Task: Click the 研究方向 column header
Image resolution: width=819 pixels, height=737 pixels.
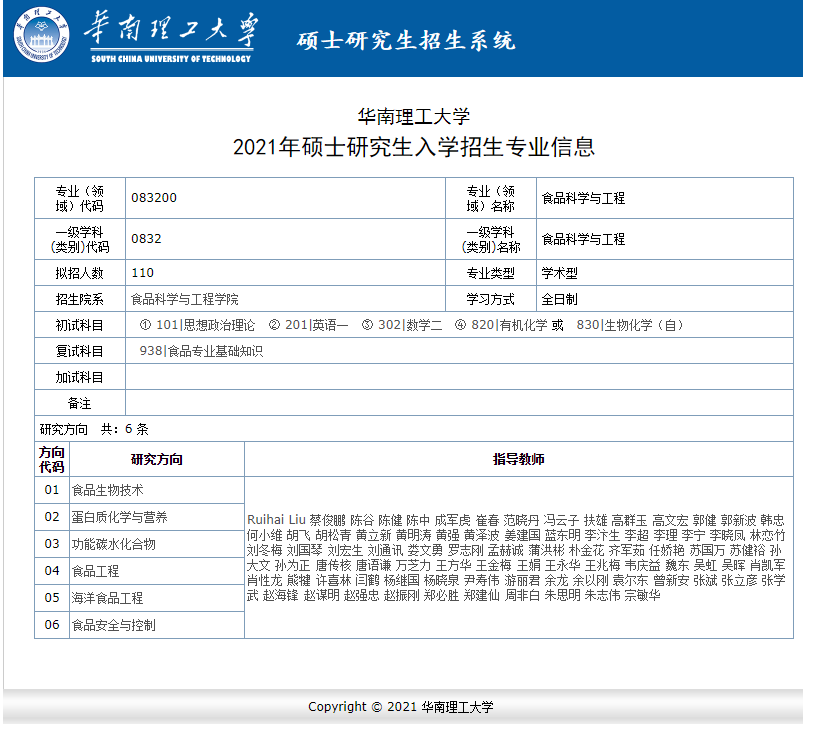Action: [157, 459]
